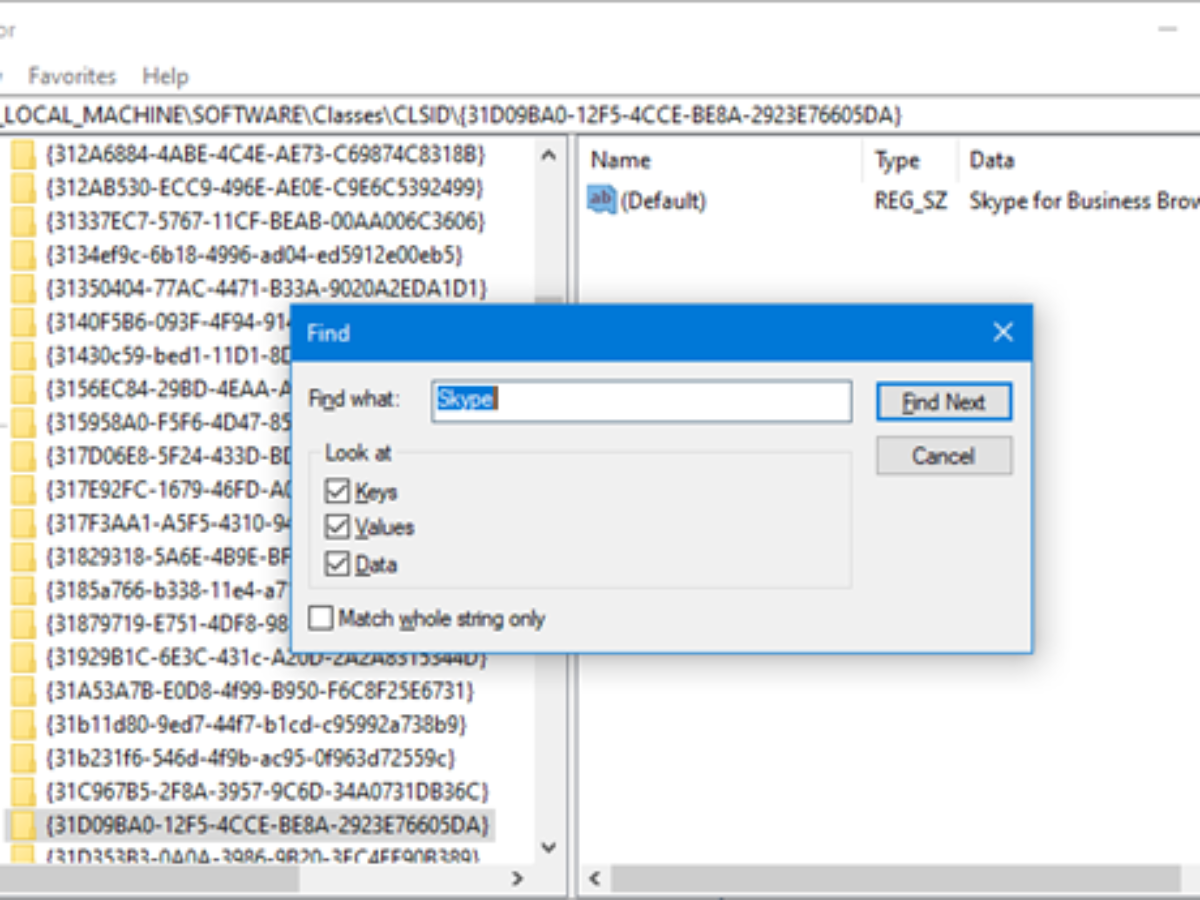Click the REG_SZ type cell

coord(912,201)
